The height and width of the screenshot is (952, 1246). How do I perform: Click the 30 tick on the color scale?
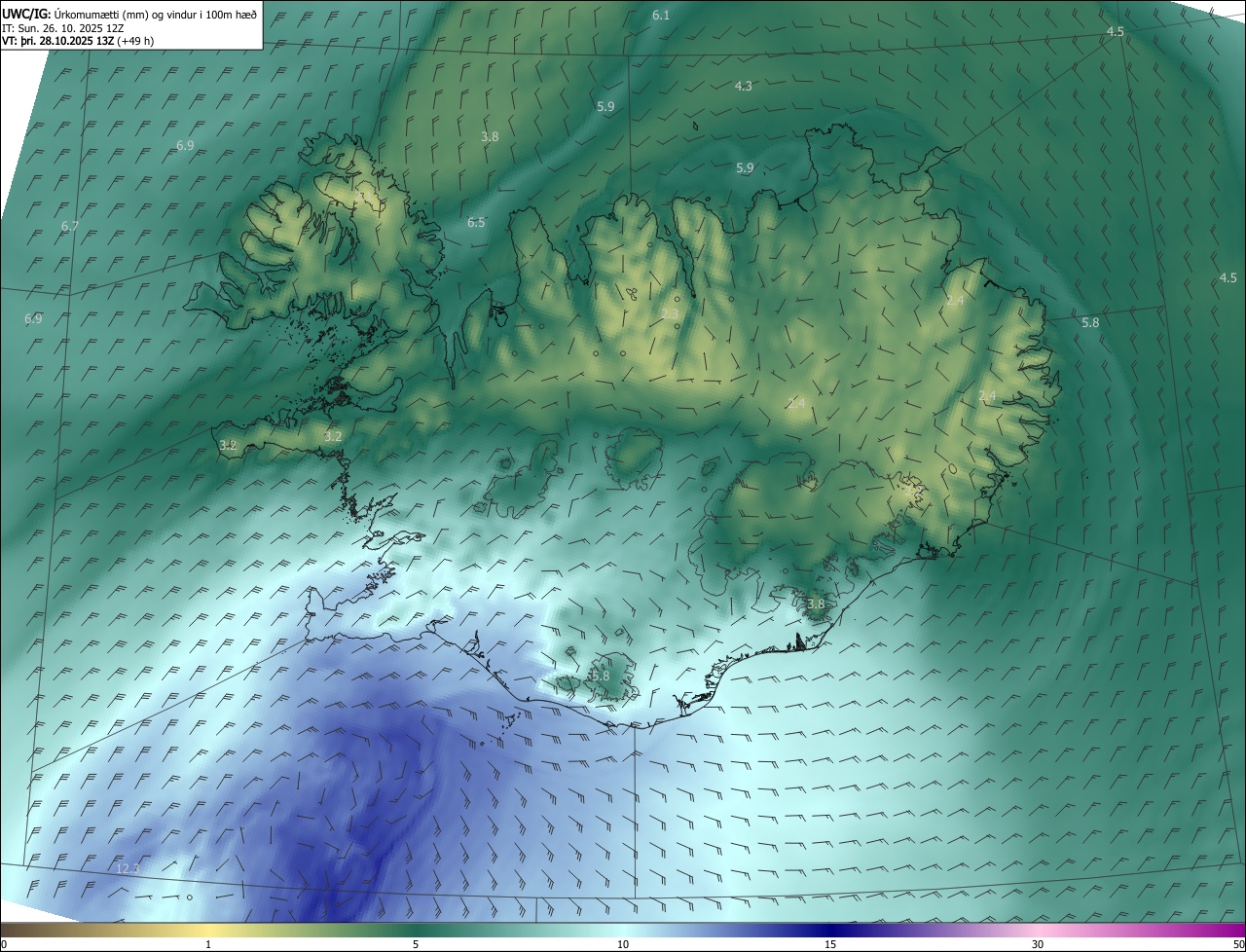[x=1038, y=944]
